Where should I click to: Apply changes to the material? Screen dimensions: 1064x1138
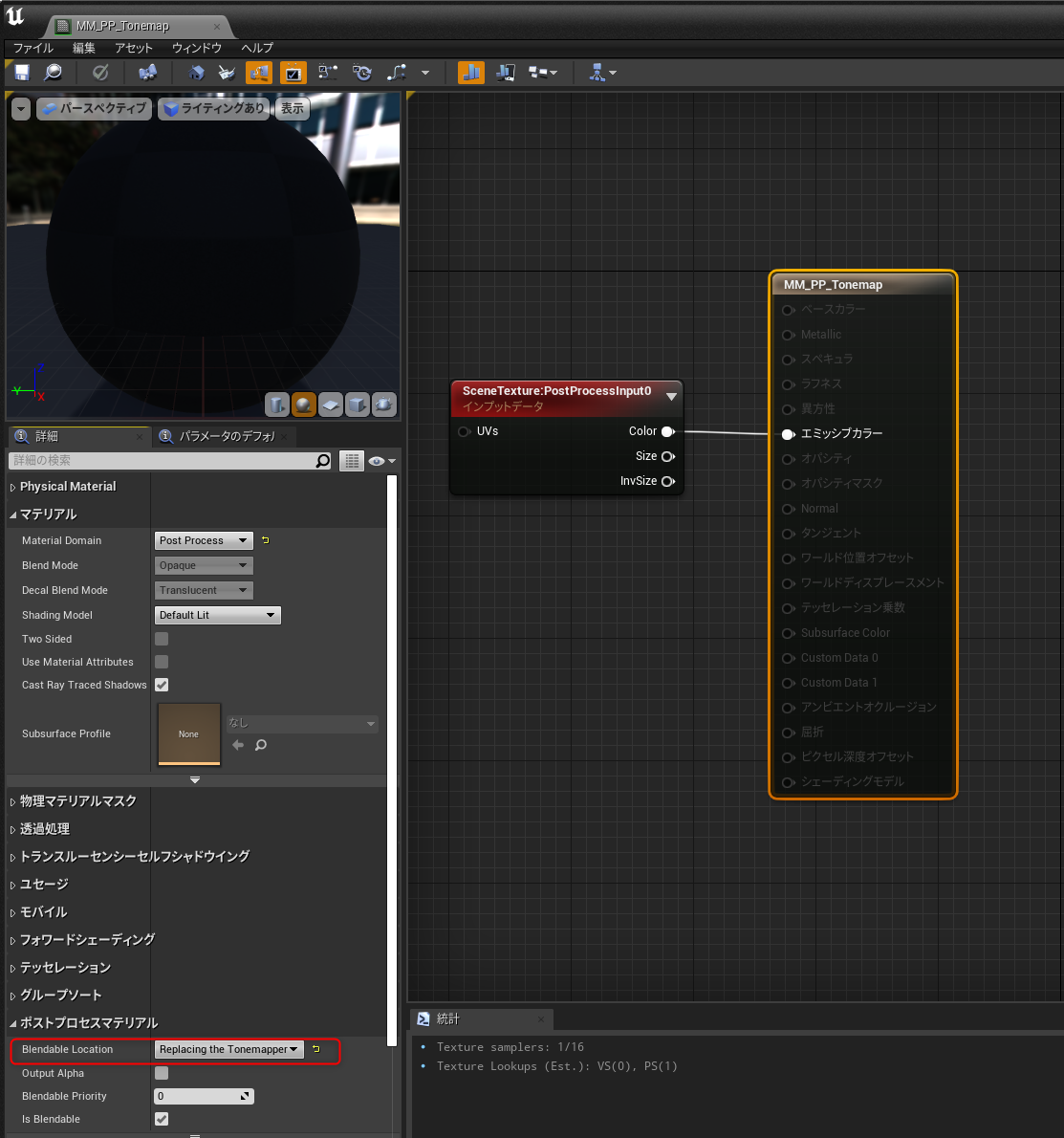coord(99,73)
